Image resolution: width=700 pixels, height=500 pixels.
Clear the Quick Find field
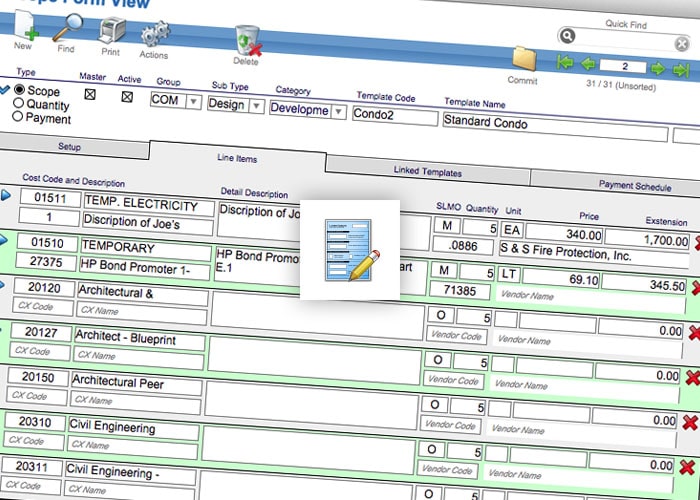pos(682,44)
